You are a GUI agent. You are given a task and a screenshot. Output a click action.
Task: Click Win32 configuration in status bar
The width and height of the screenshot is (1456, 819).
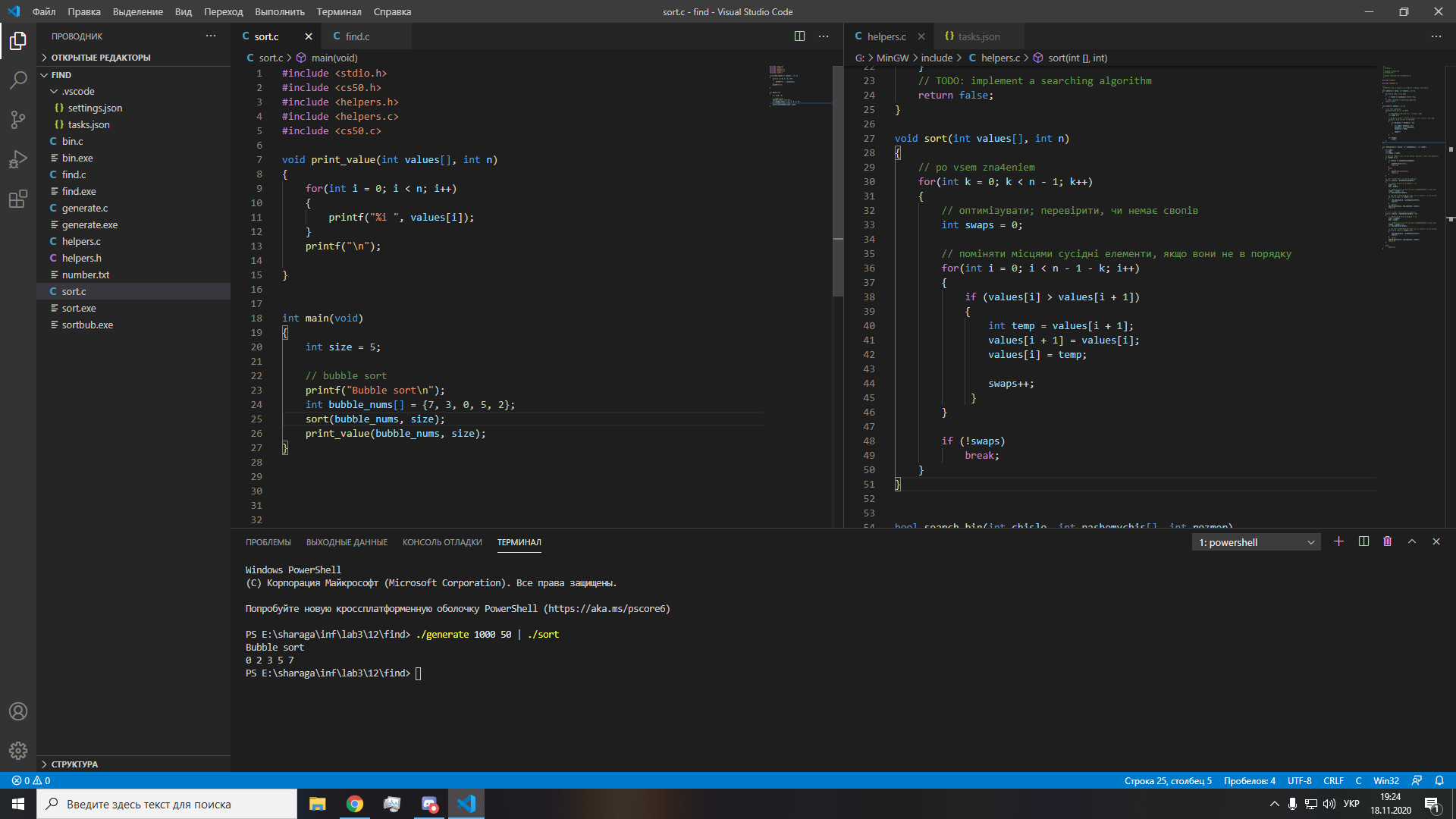pyautogui.click(x=1385, y=780)
